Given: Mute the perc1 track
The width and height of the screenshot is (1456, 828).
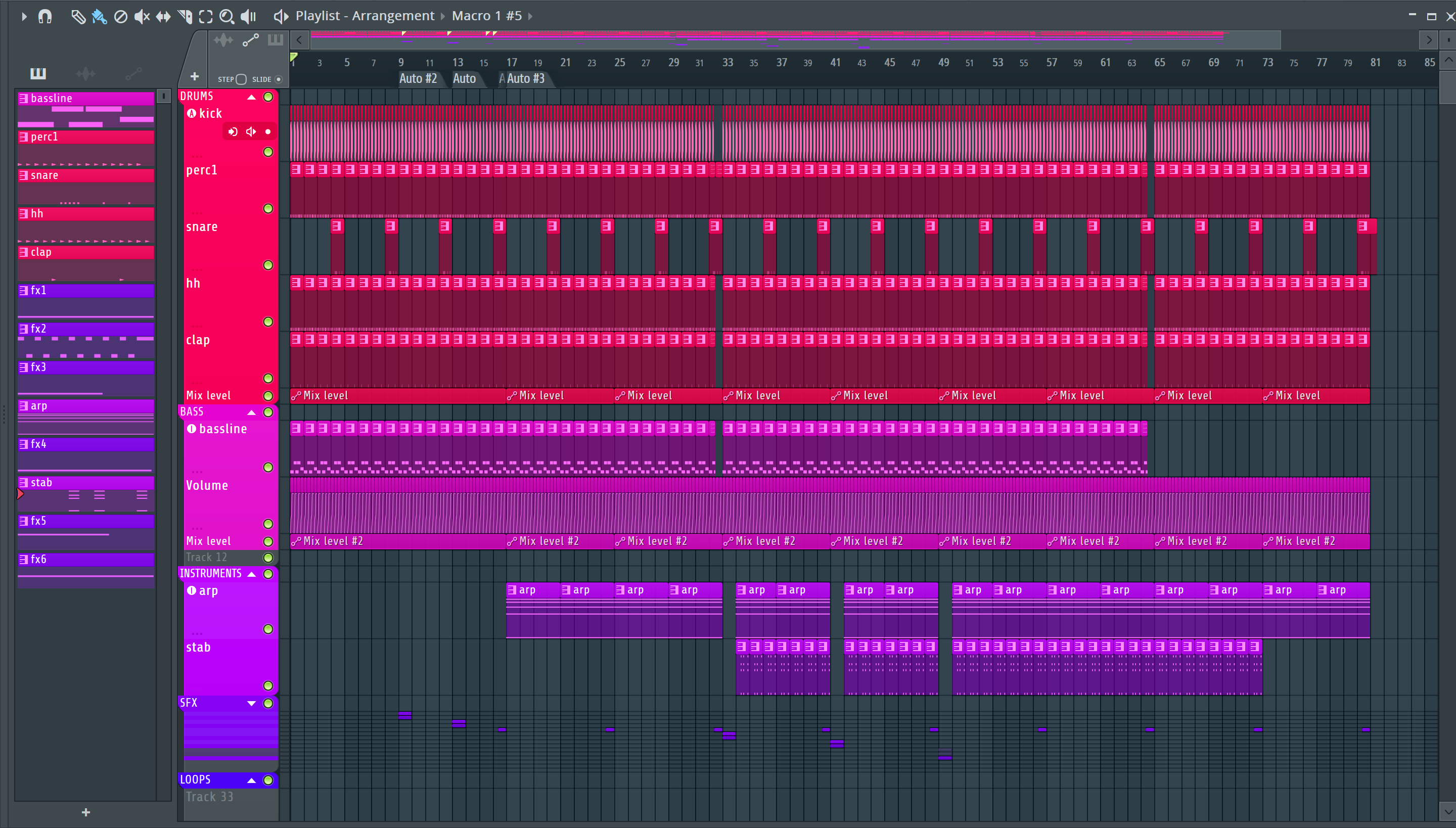Looking at the screenshot, I should click(268, 209).
